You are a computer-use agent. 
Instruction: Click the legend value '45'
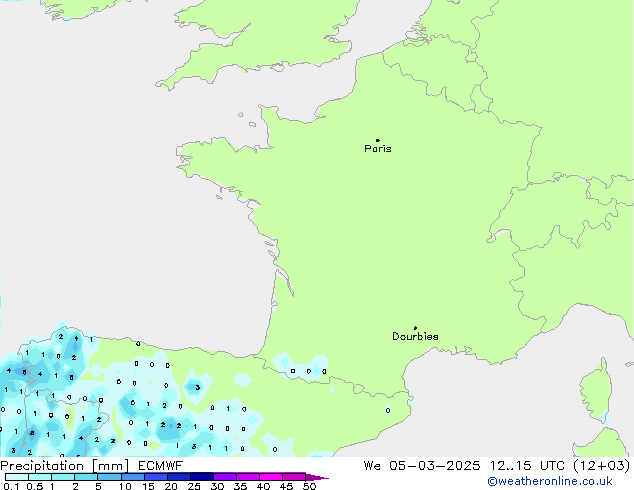(286, 486)
